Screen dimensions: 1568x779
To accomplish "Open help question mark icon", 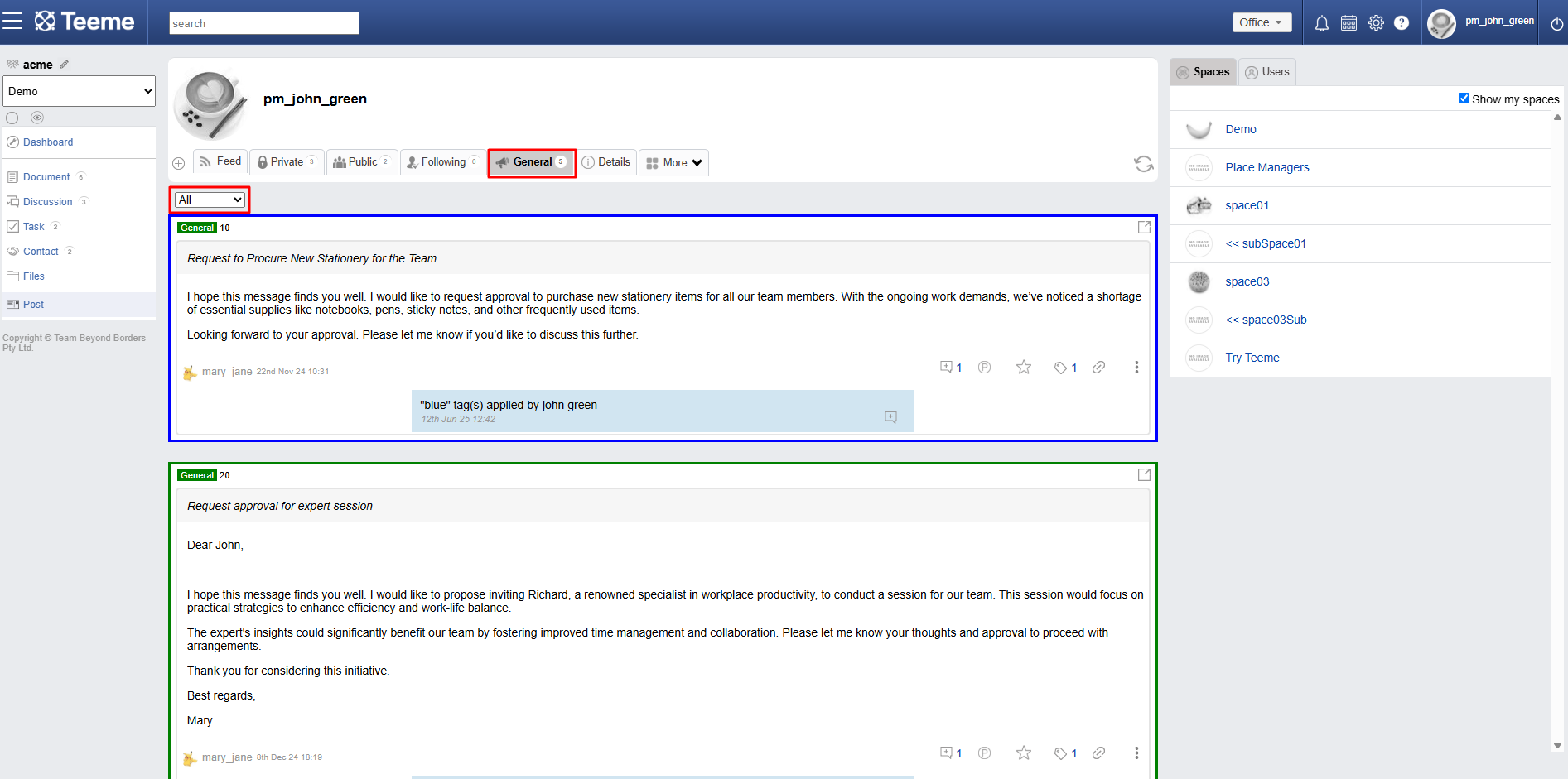I will coord(1402,23).
